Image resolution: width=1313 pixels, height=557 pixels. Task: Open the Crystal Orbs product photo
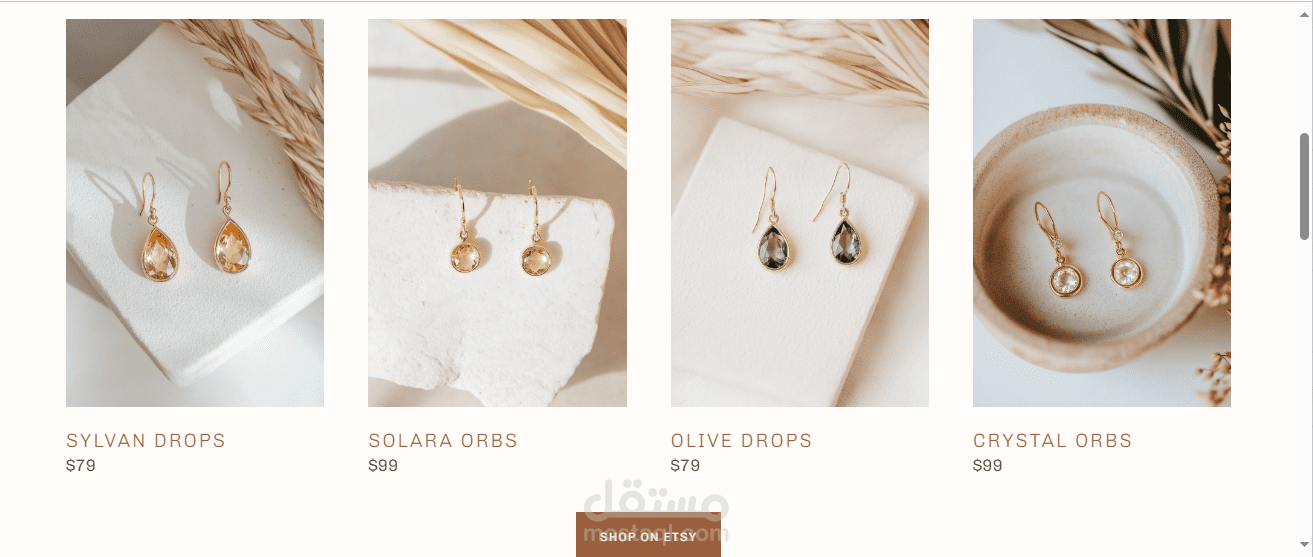(x=1102, y=213)
